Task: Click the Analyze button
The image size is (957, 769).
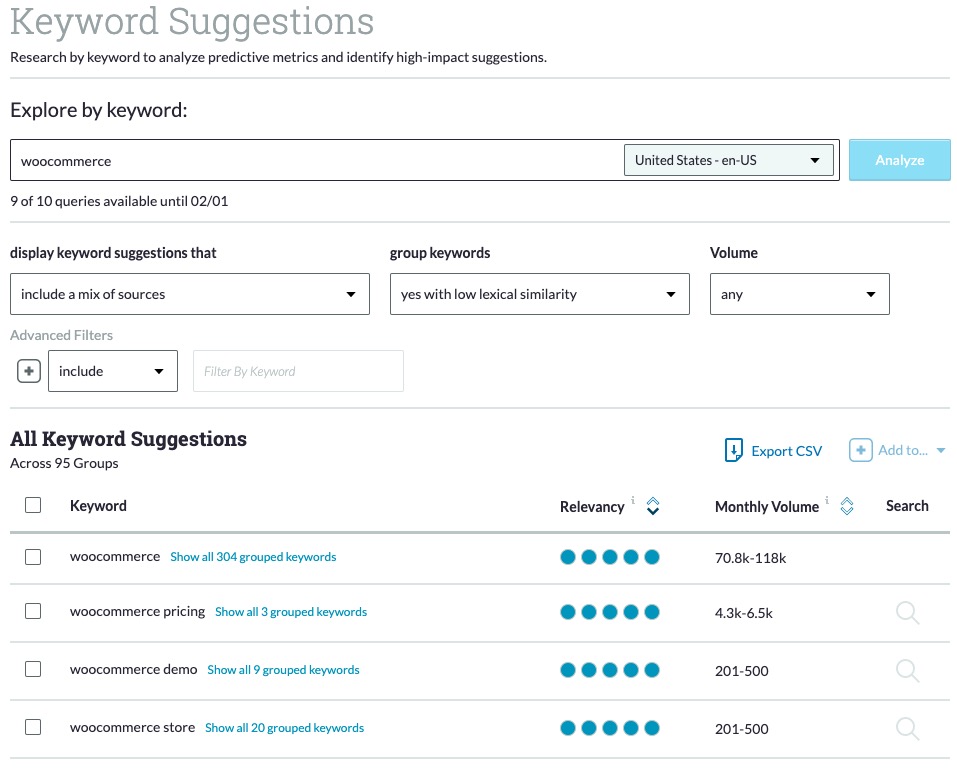Action: click(x=900, y=160)
